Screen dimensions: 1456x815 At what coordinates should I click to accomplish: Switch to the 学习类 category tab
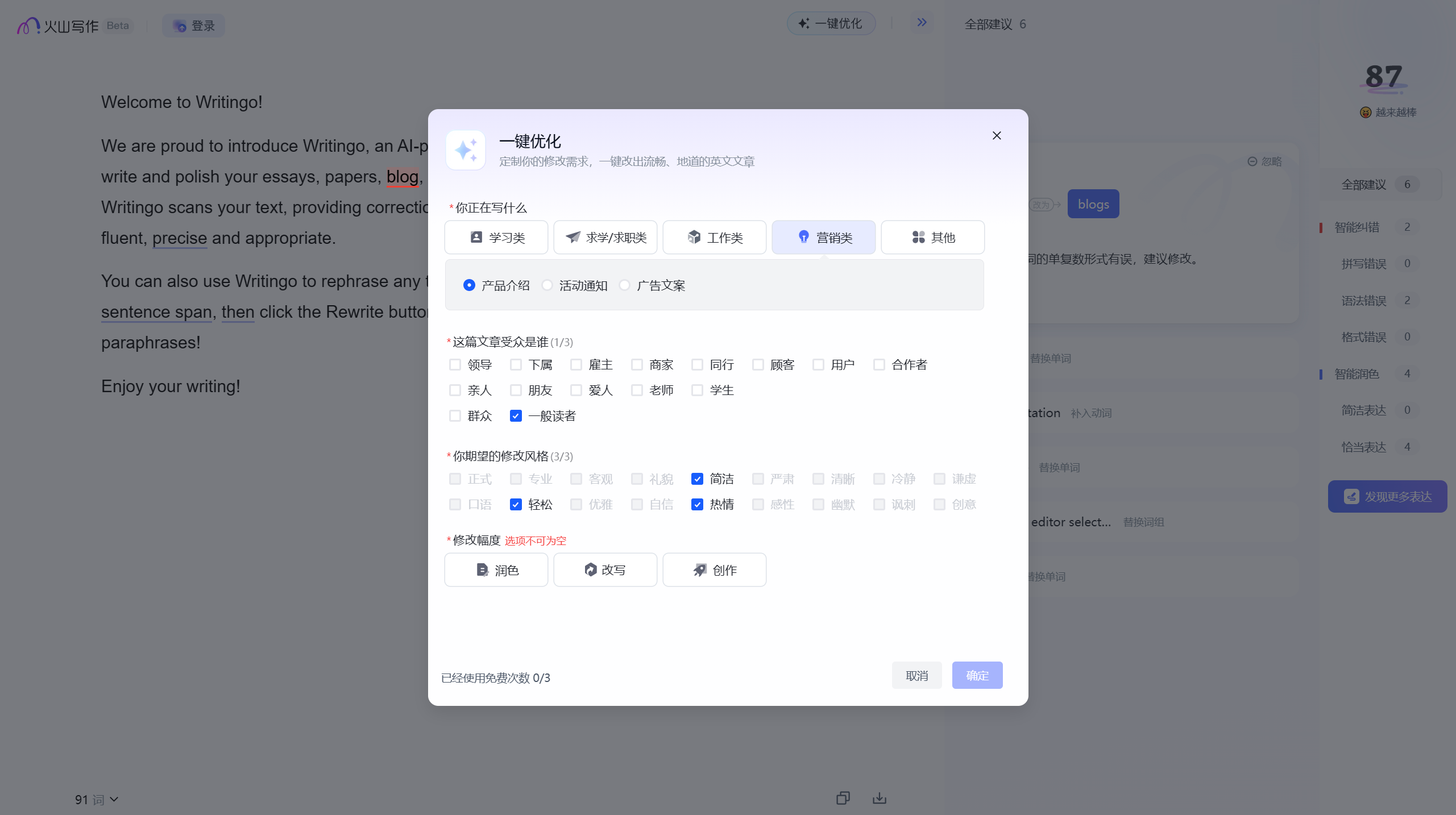pos(496,237)
